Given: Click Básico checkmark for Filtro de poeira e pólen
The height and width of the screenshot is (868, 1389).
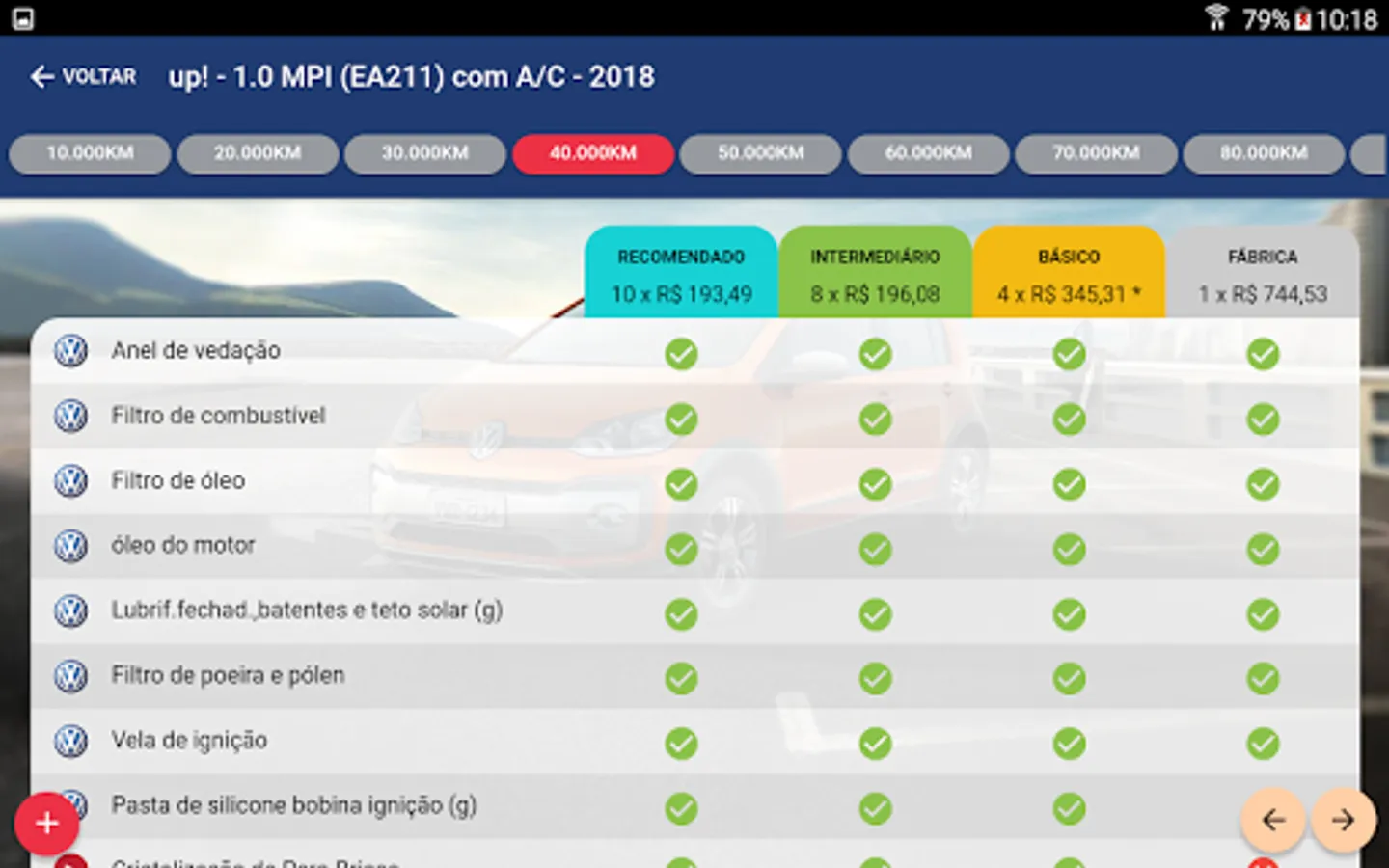Looking at the screenshot, I should 1069,679.
